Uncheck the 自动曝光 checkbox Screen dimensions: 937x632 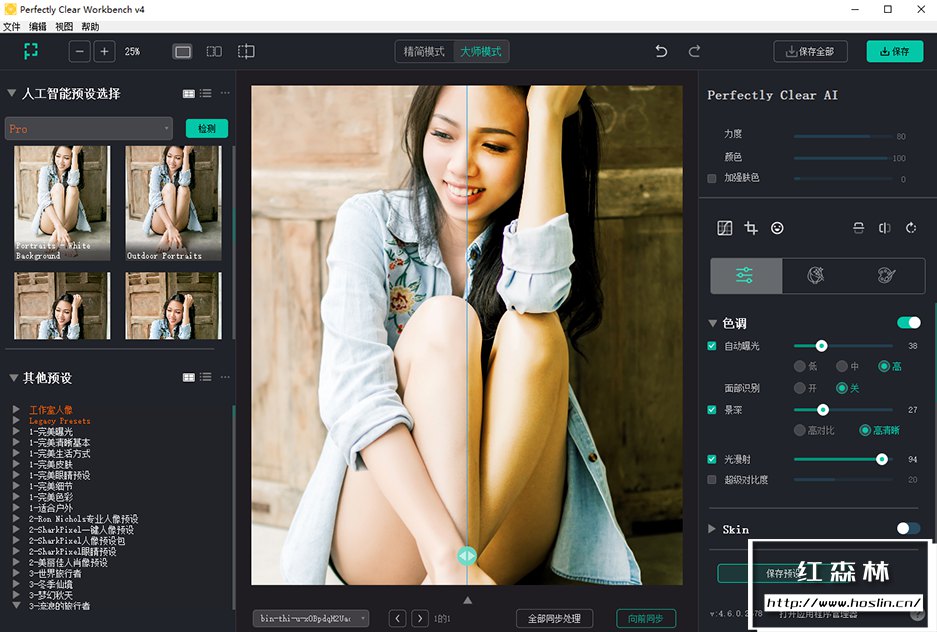pos(712,346)
